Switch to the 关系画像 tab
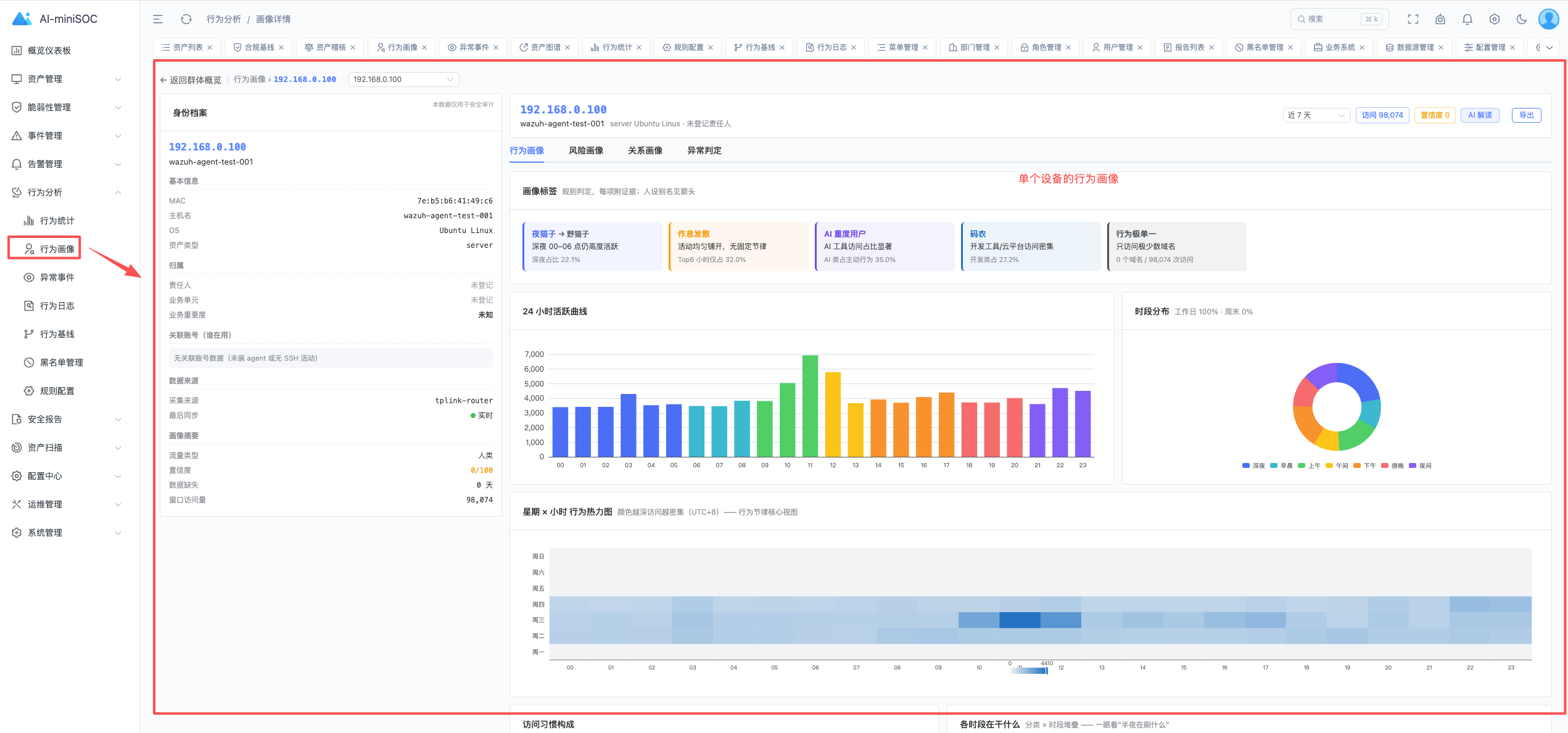The height and width of the screenshot is (733, 1568). (645, 150)
